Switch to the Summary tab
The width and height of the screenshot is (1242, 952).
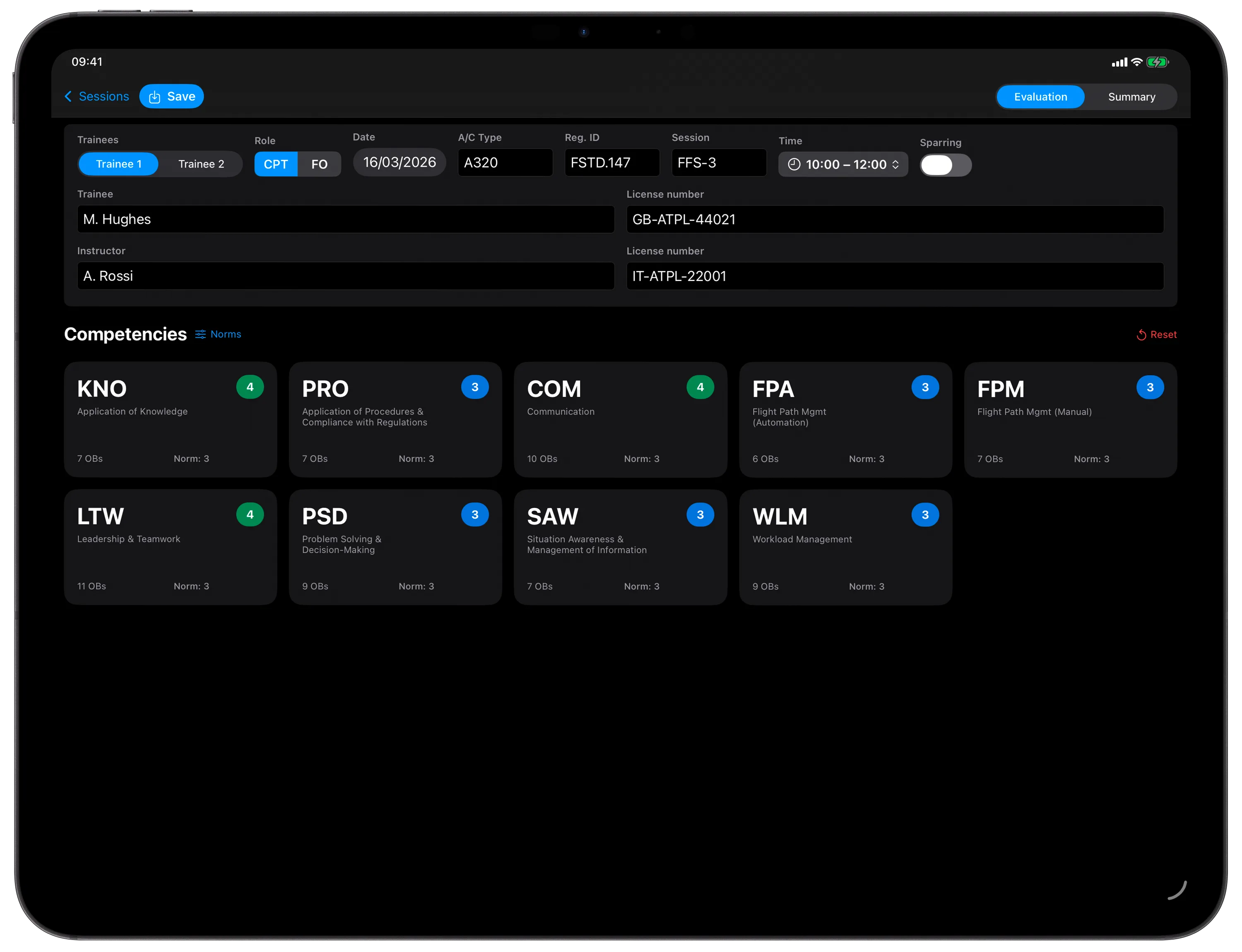1131,97
